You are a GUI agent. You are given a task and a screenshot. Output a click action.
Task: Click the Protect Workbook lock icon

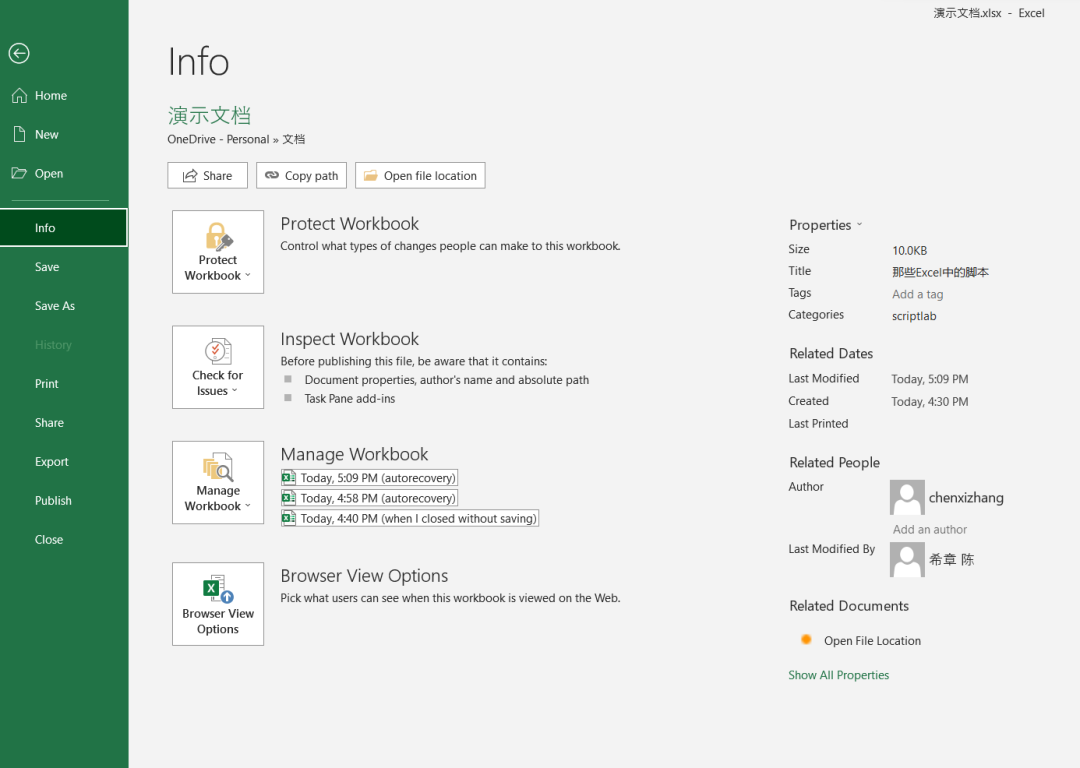coord(218,237)
